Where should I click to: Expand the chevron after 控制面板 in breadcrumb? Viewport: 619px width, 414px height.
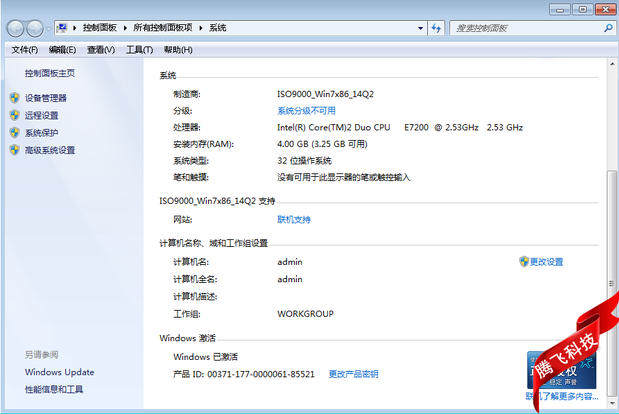[x=125, y=28]
